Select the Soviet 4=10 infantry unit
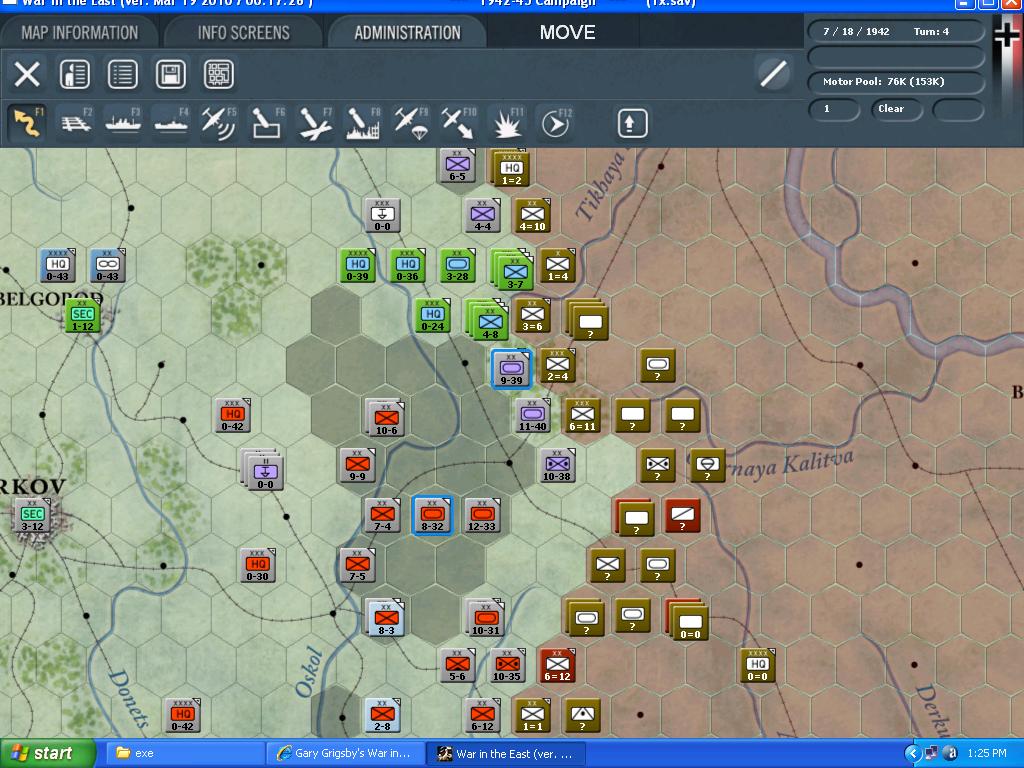Viewport: 1024px width, 768px height. (x=532, y=216)
